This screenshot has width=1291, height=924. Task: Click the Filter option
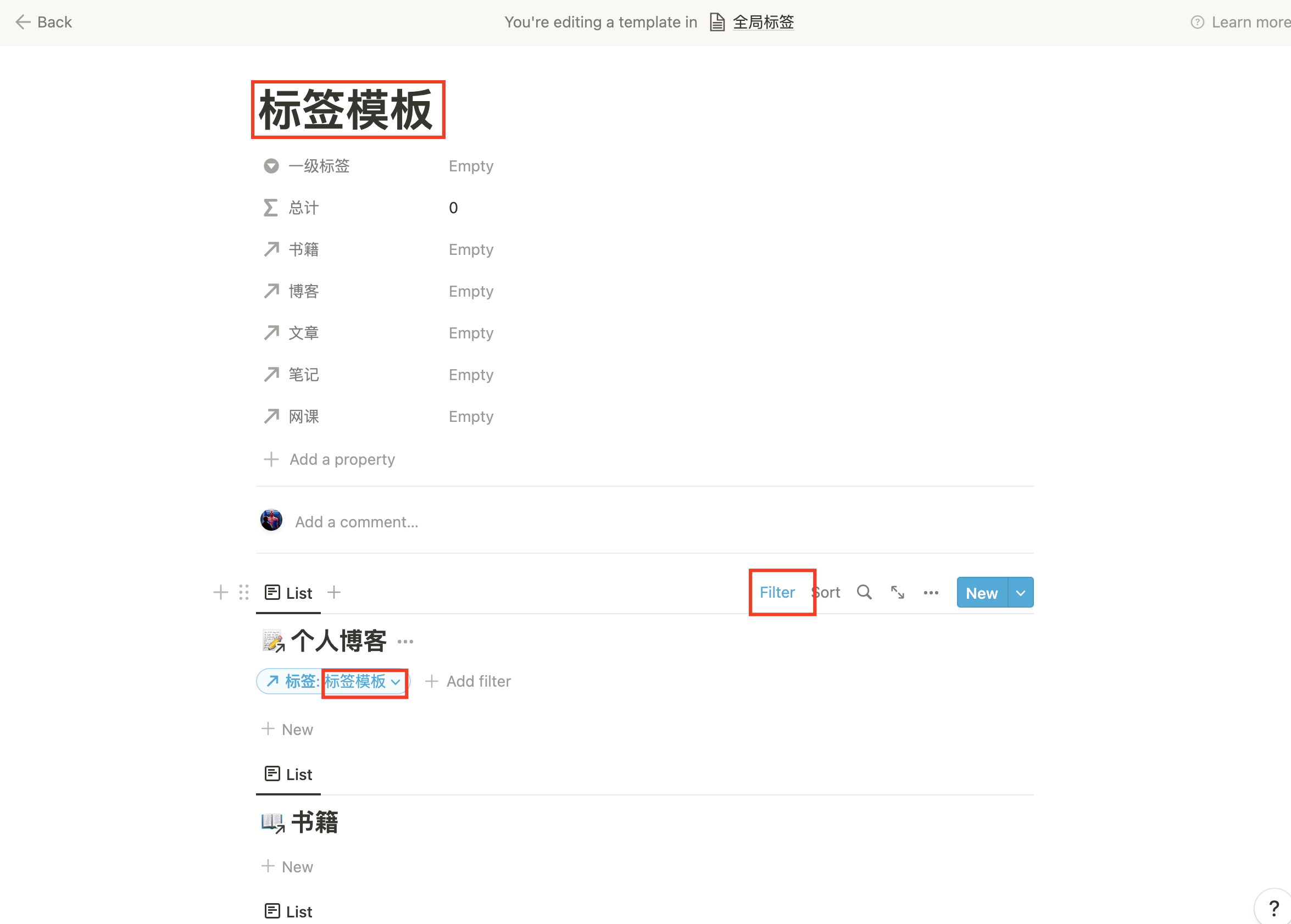point(777,592)
